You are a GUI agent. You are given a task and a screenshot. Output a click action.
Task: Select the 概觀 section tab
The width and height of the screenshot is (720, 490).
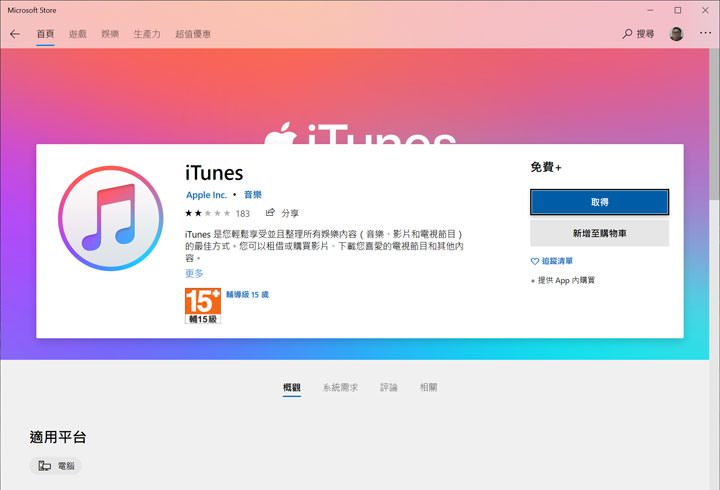point(292,387)
